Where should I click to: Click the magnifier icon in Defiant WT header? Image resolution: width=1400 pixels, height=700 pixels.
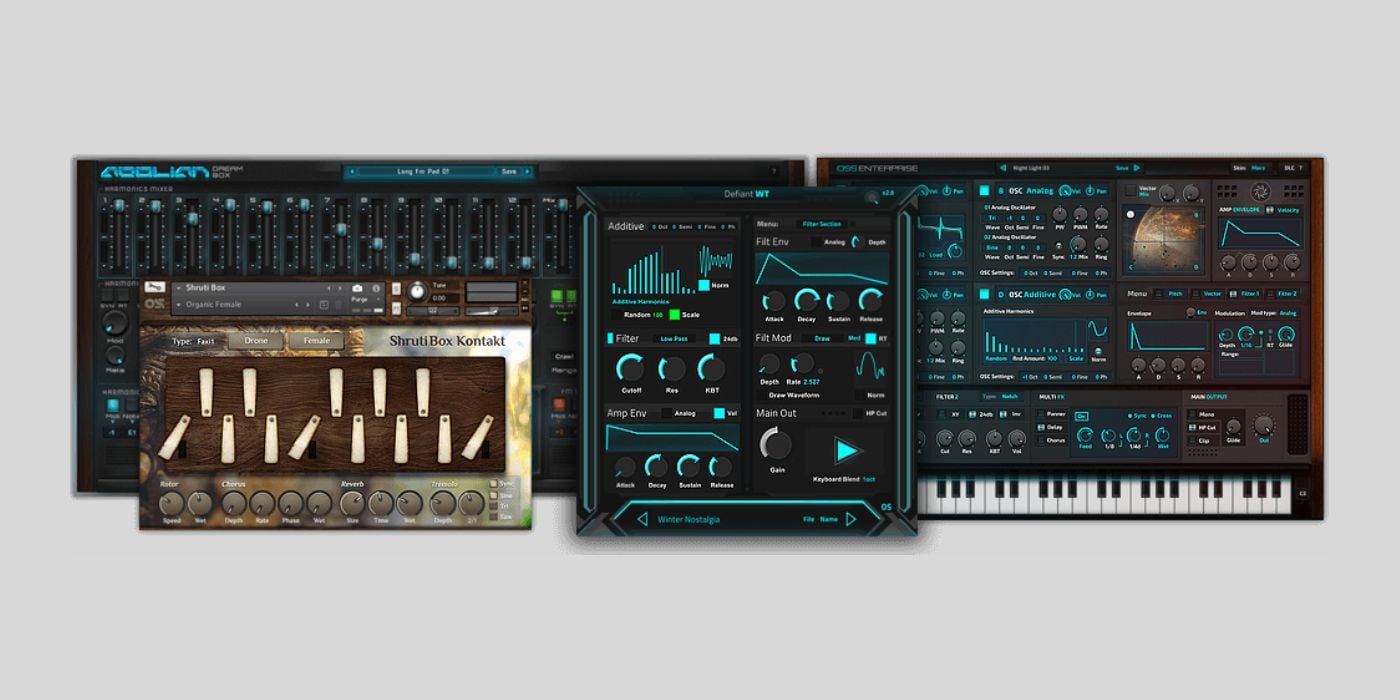click(871, 197)
